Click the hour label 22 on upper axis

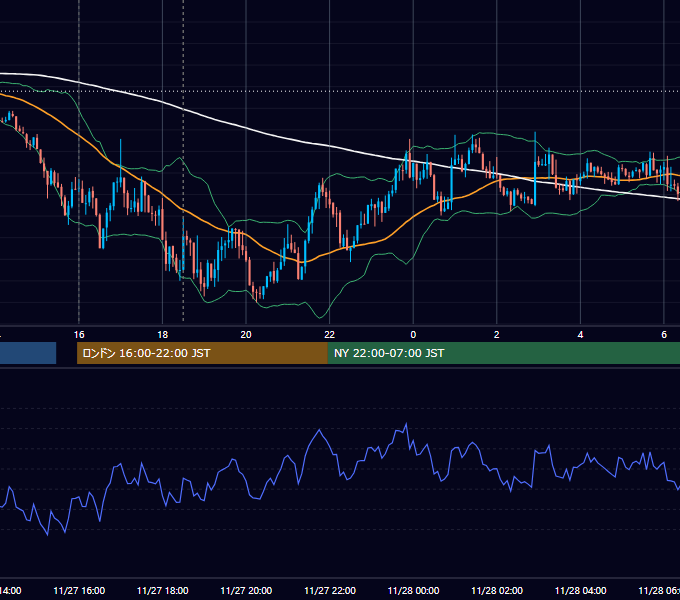point(330,335)
